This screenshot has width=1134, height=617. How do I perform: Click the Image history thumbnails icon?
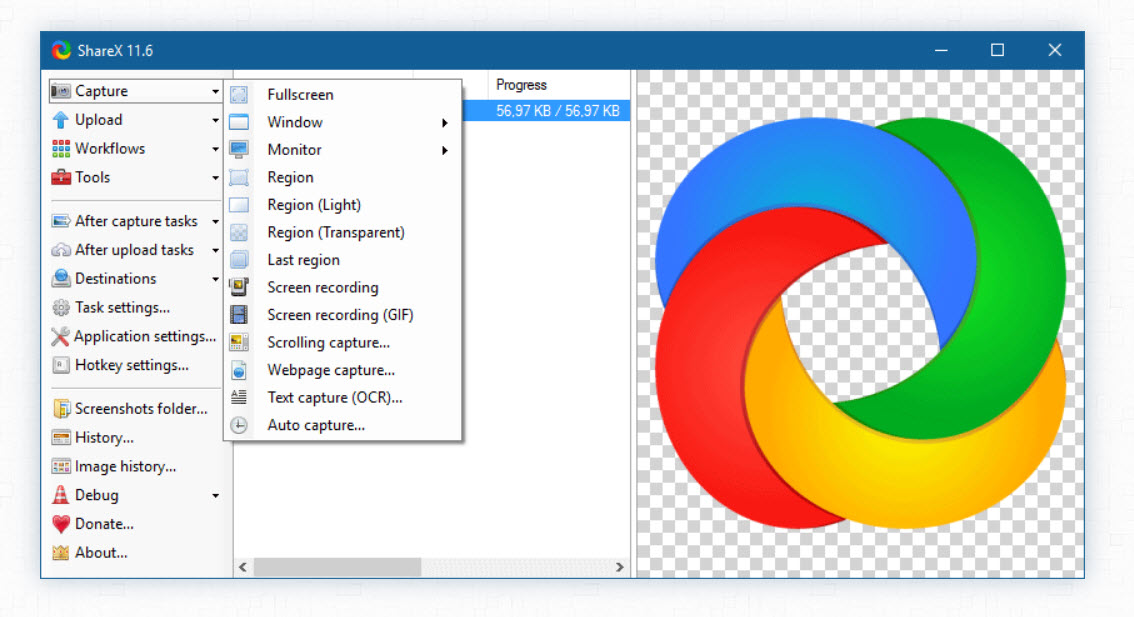tap(61, 467)
